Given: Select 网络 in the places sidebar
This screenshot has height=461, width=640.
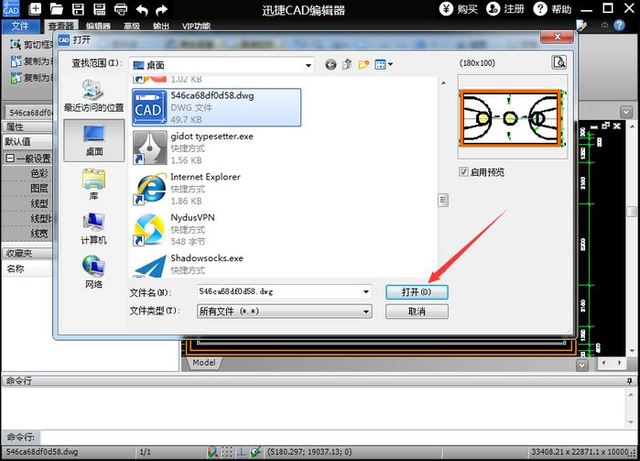Looking at the screenshot, I should tap(94, 272).
